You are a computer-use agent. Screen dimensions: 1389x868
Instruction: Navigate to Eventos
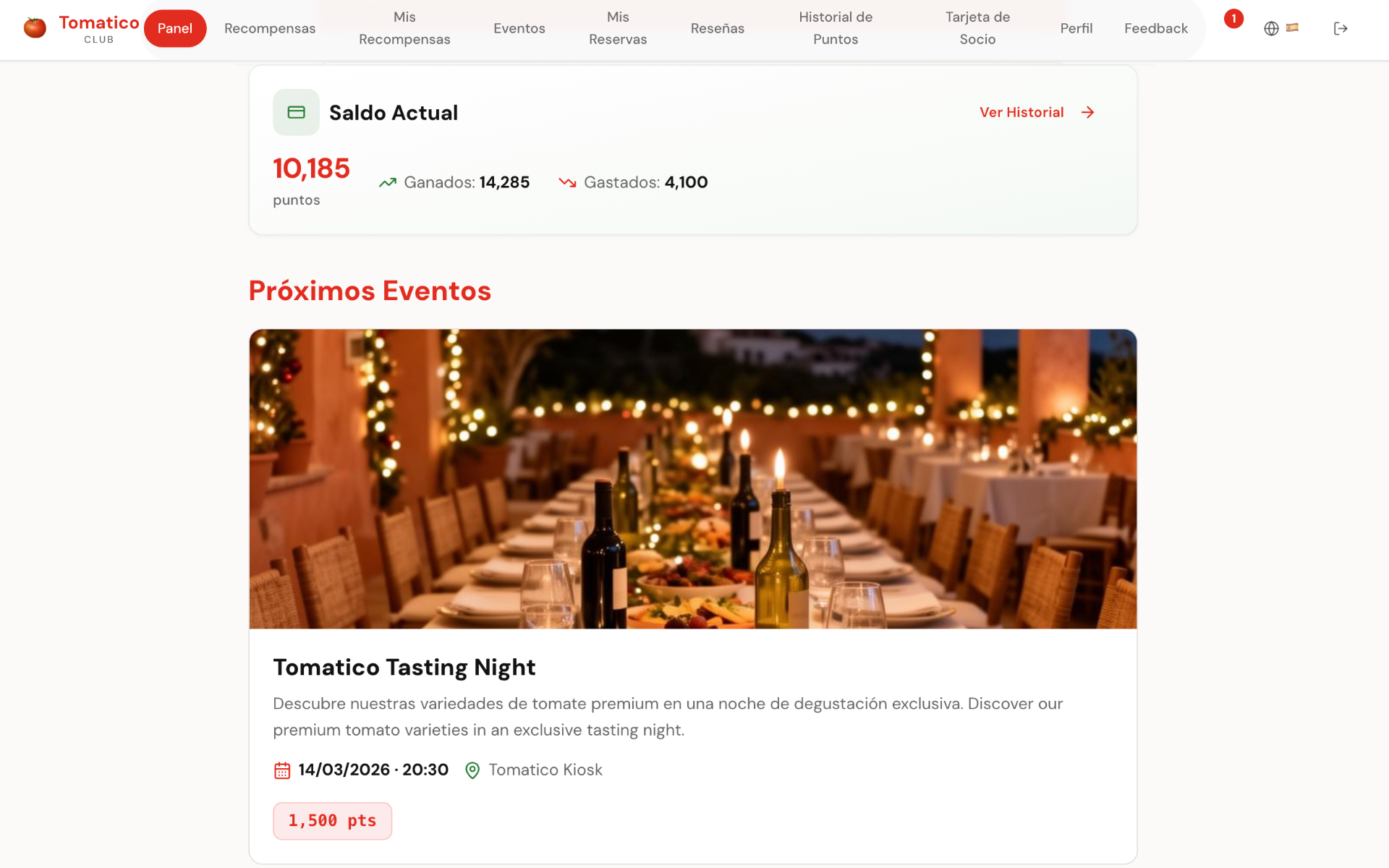(519, 28)
